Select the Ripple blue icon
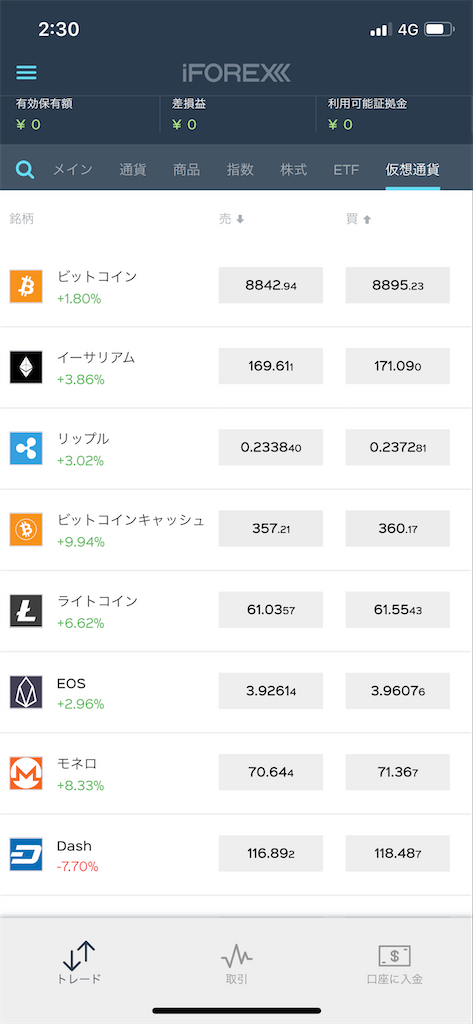Screen dimensions: 473x1024 [x=26, y=448]
